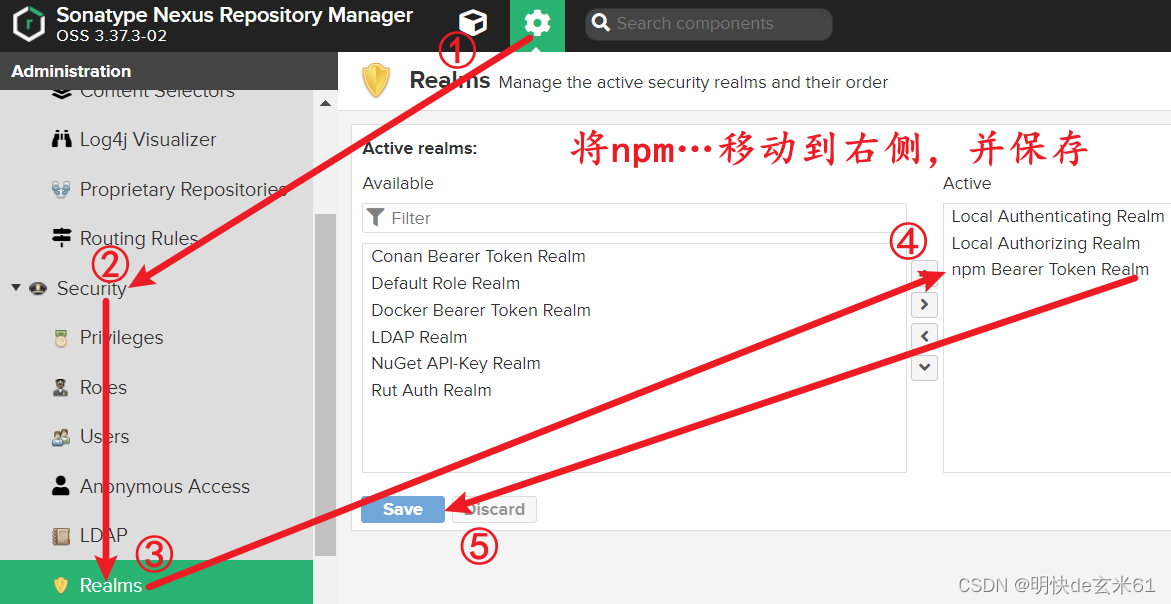Click the remove-from-active left arrow button
This screenshot has height=604, width=1171.
click(925, 336)
